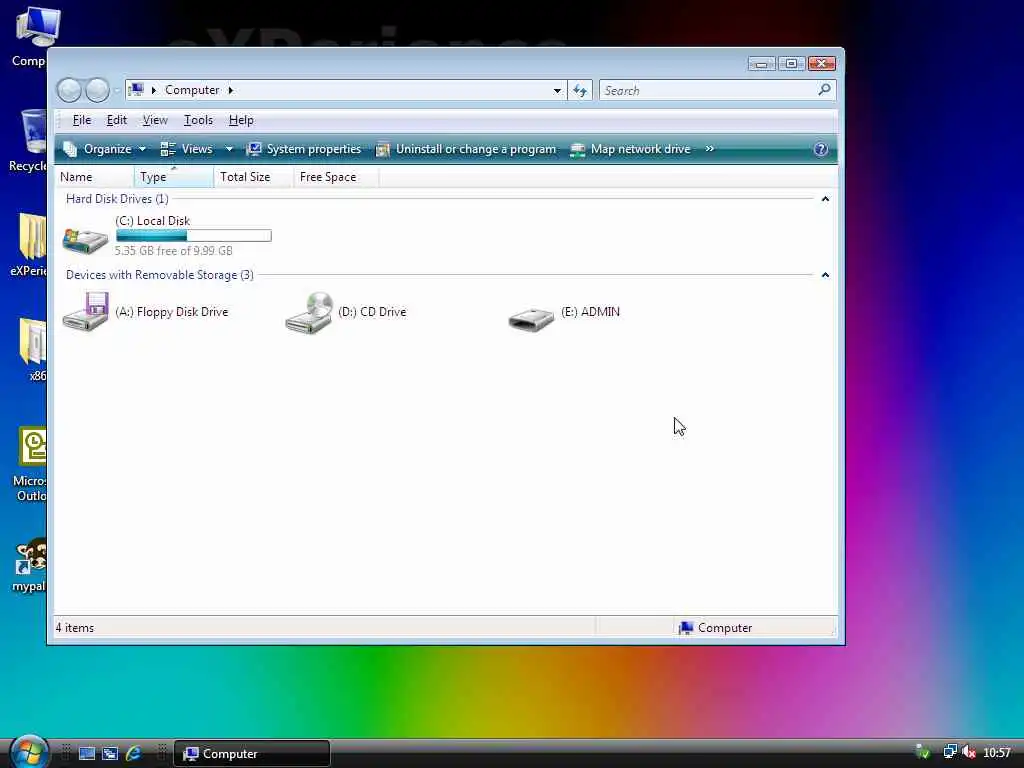
Task: Open the (C:) Local Disk drive icon
Action: pos(86,241)
